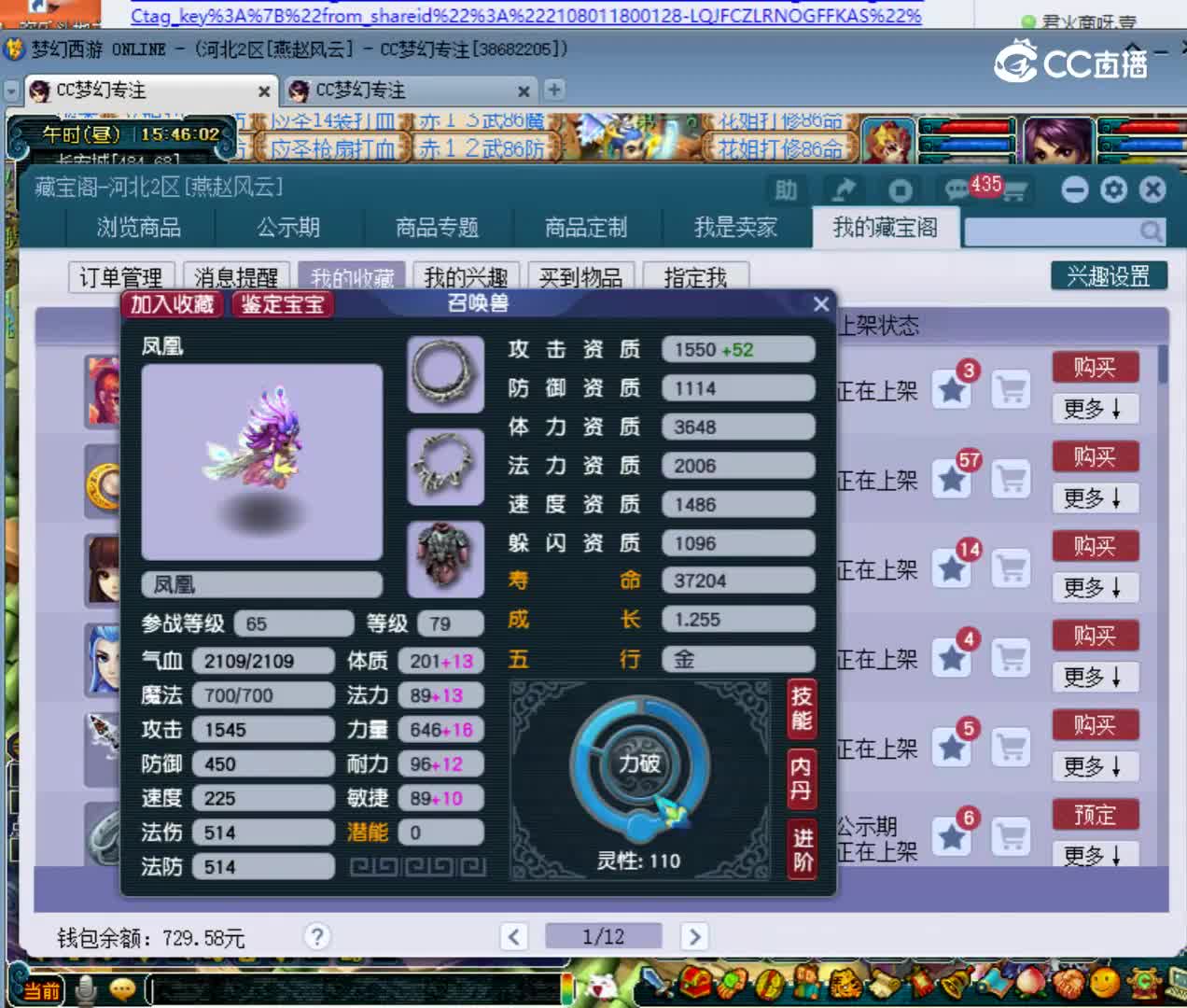This screenshot has width=1187, height=1008.
Task: Expand 更多 in the row with 5 favorites
Action: (1095, 766)
